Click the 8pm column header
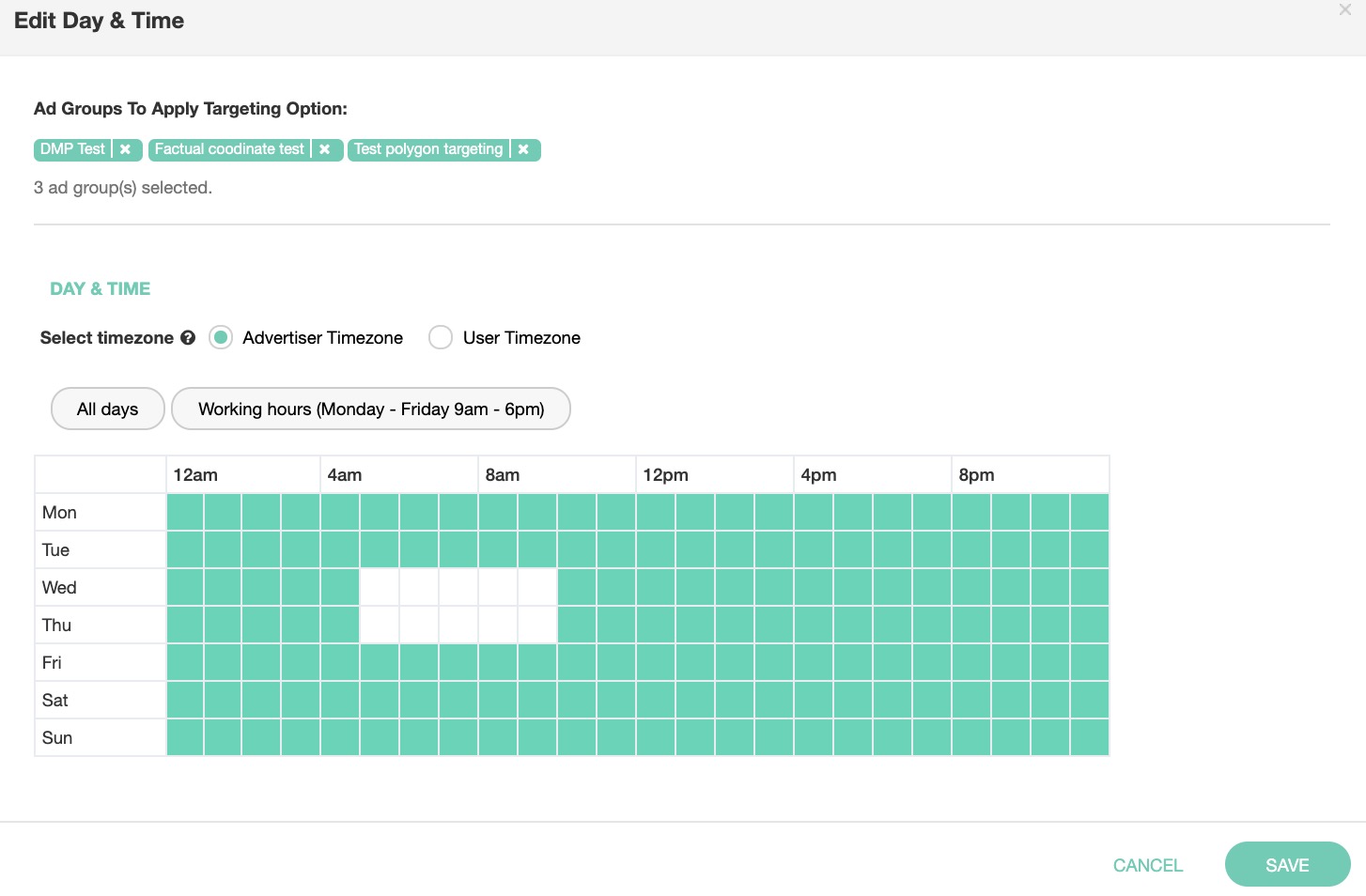This screenshot has width=1366, height=896. (x=977, y=475)
